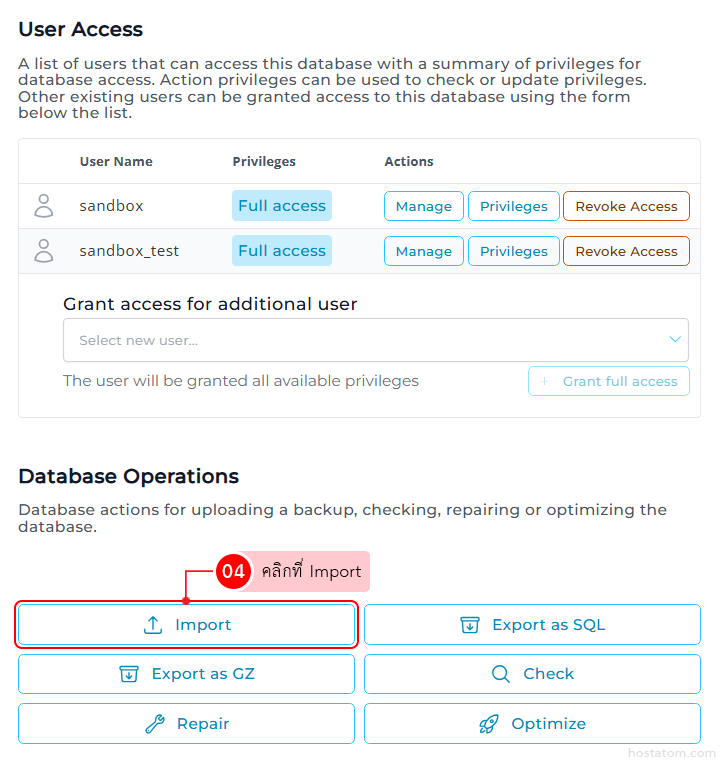720x761 pixels.
Task: Click the upload icon on Import
Action: tap(153, 625)
